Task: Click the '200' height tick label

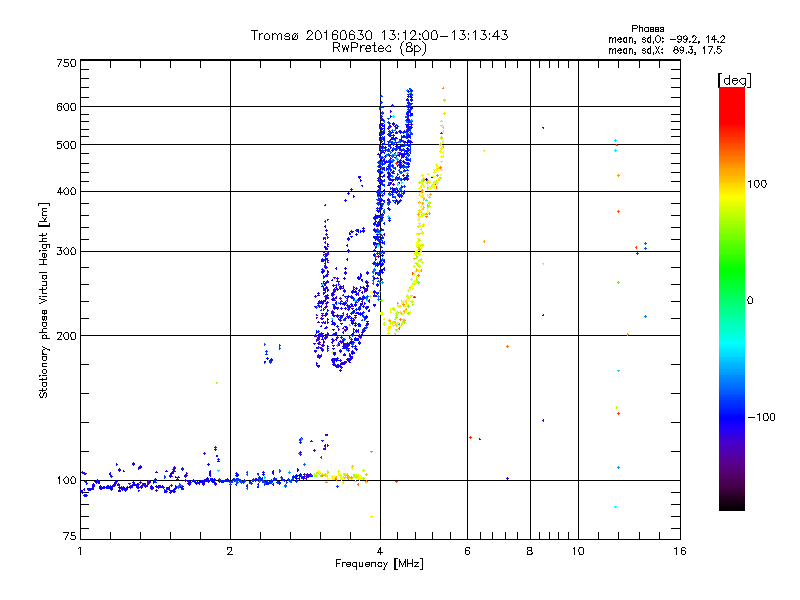Action: pos(66,336)
